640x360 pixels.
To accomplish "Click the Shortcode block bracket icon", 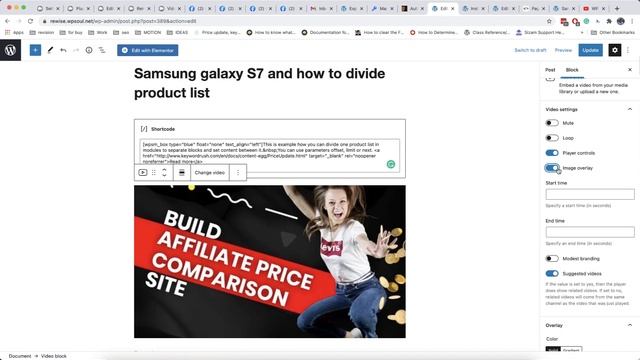I will pyautogui.click(x=144, y=129).
